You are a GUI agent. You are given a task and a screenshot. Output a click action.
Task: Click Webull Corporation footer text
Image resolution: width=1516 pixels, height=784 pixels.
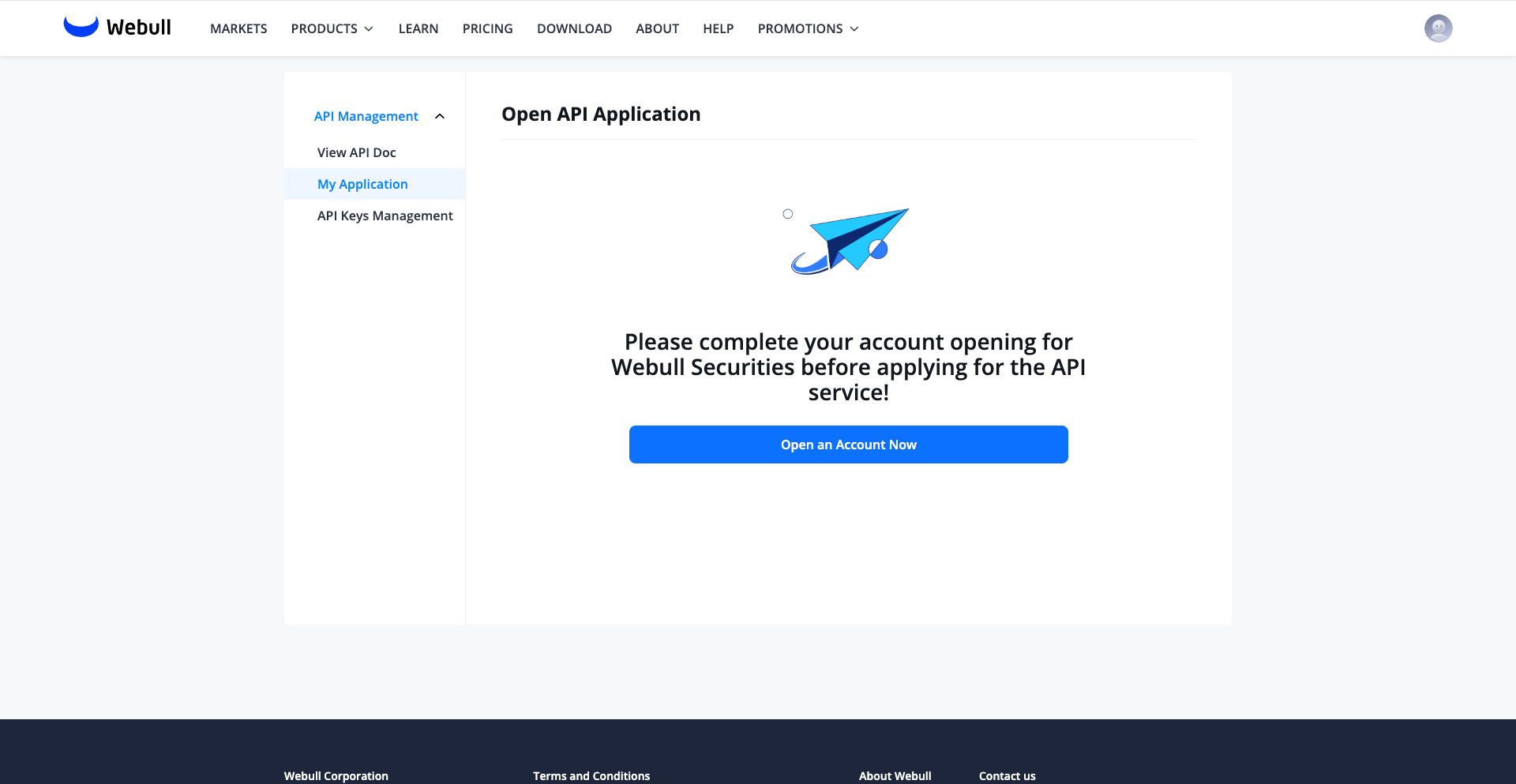(x=336, y=776)
